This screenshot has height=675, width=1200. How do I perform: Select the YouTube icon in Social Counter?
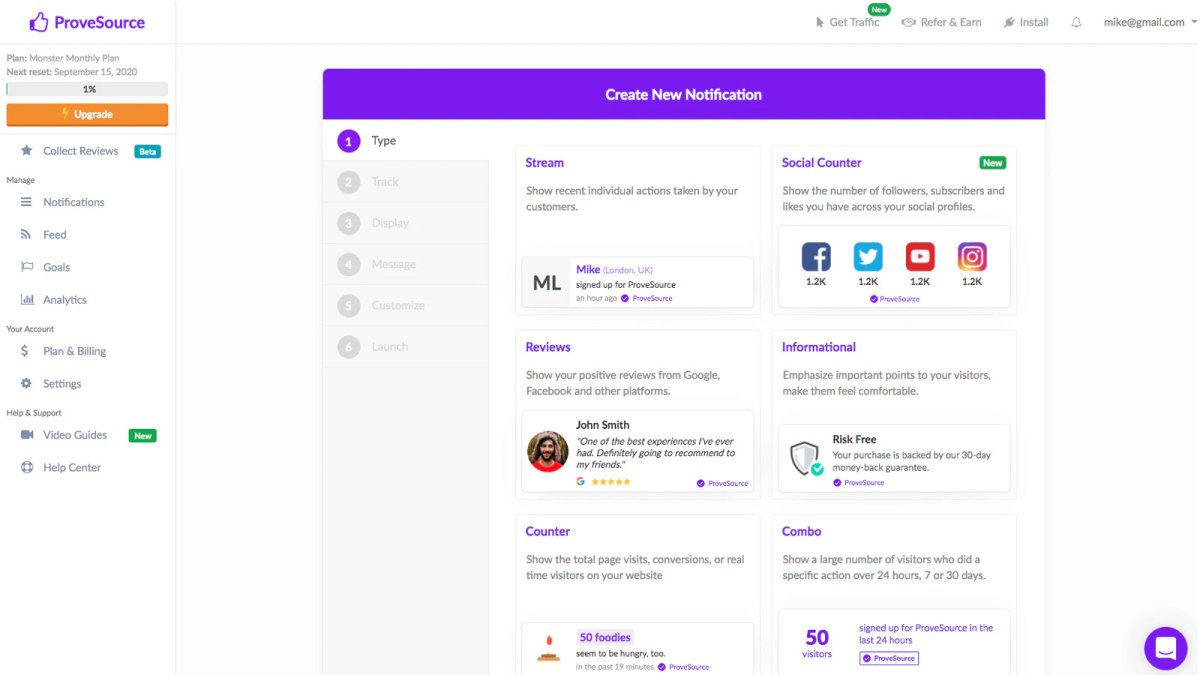click(x=920, y=255)
